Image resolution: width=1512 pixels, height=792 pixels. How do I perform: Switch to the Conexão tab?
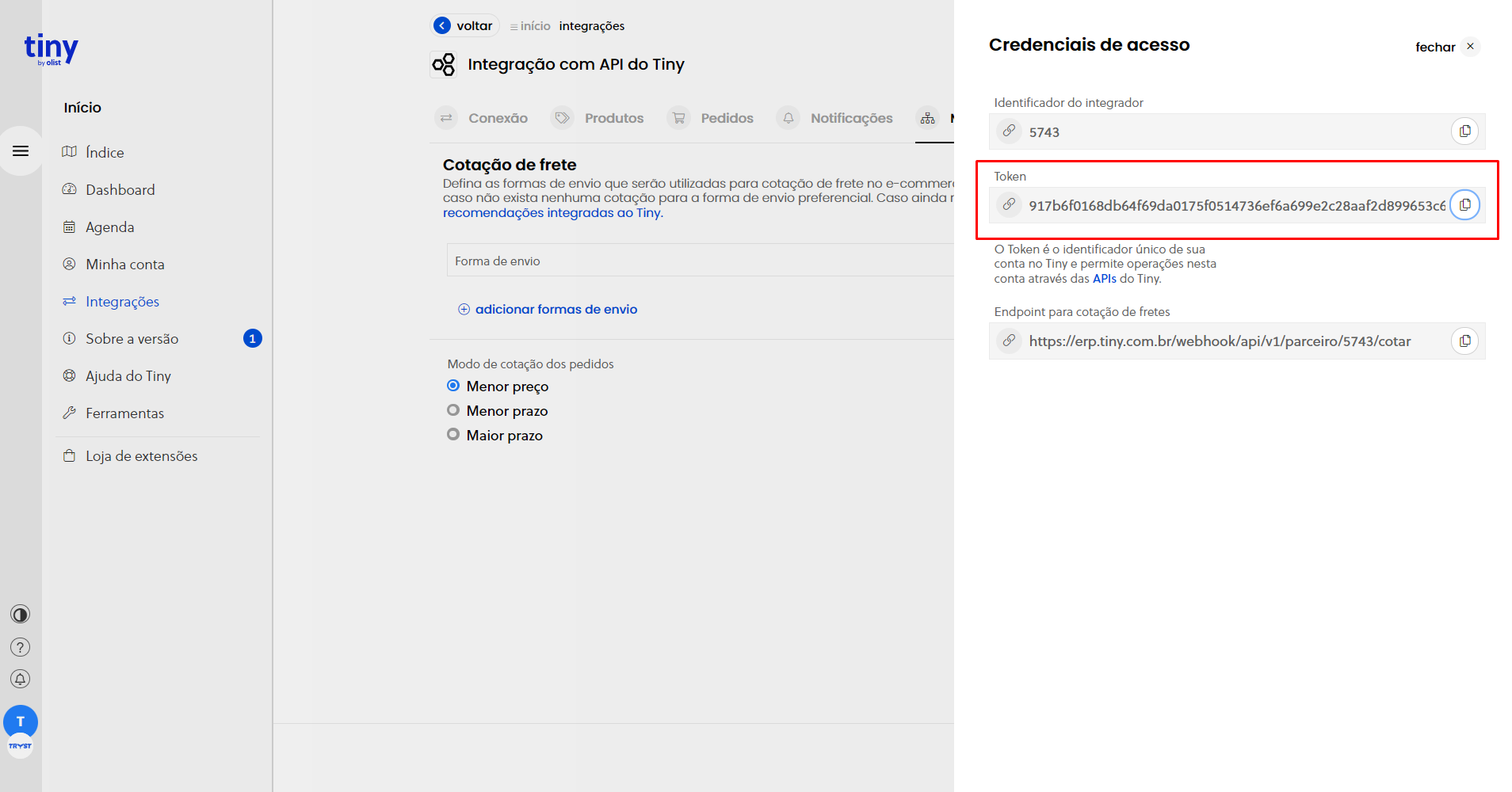point(482,118)
